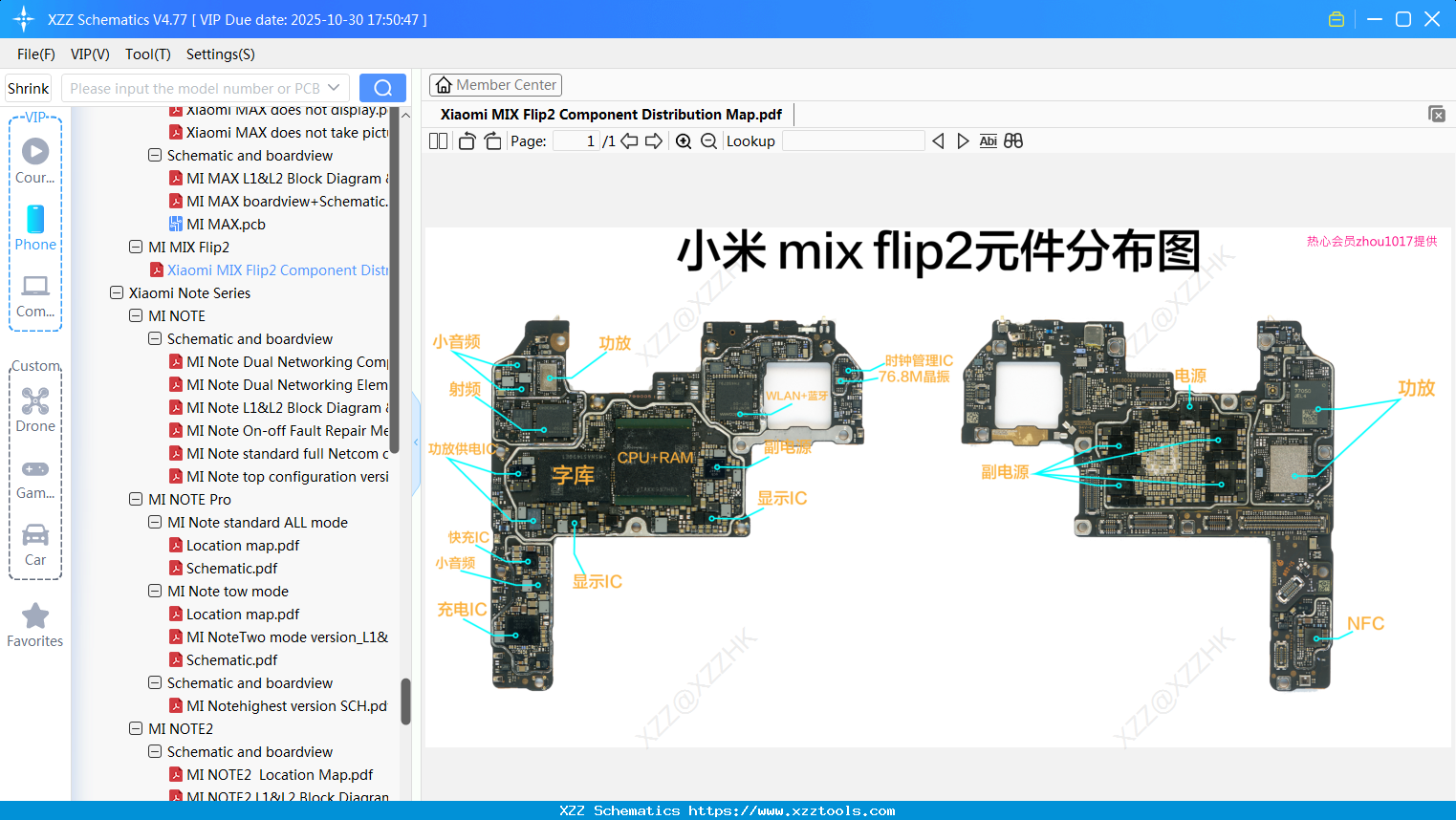The width and height of the screenshot is (1456, 820).
Task: Zoom out of the PDF page
Action: click(707, 140)
